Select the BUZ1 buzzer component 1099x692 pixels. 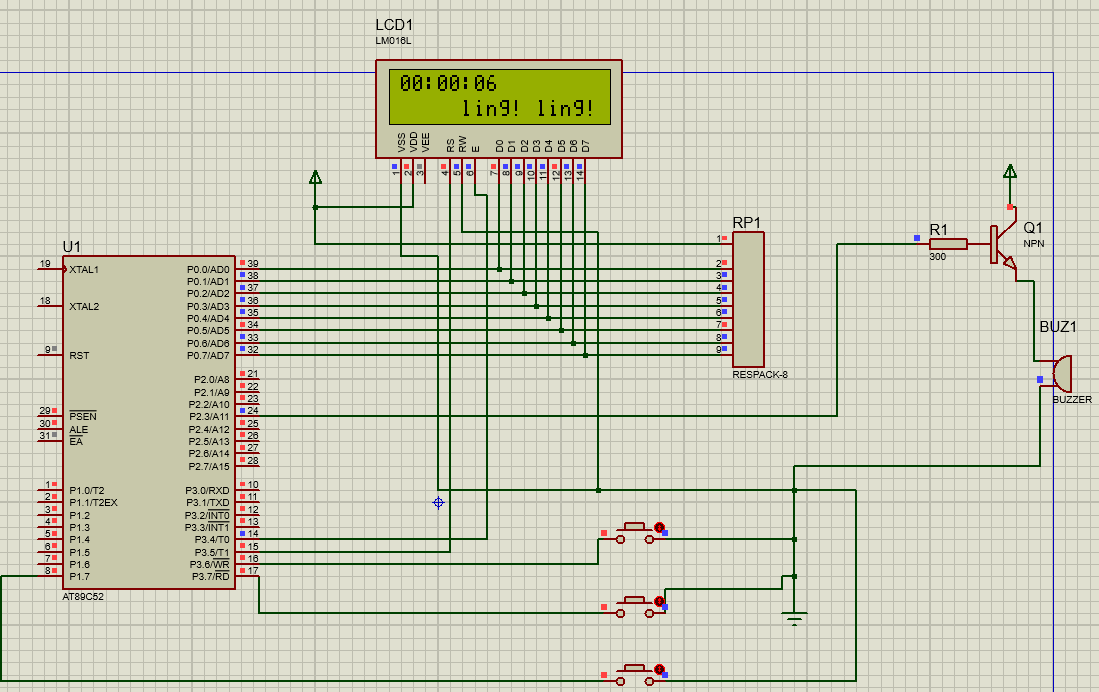tap(1062, 374)
